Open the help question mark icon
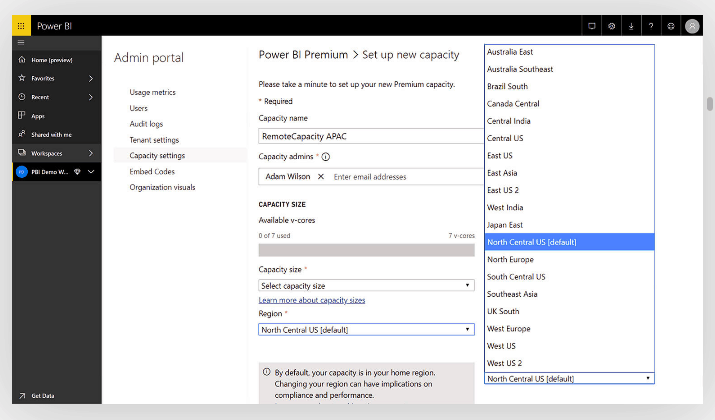The width and height of the screenshot is (715, 420). [x=651, y=26]
